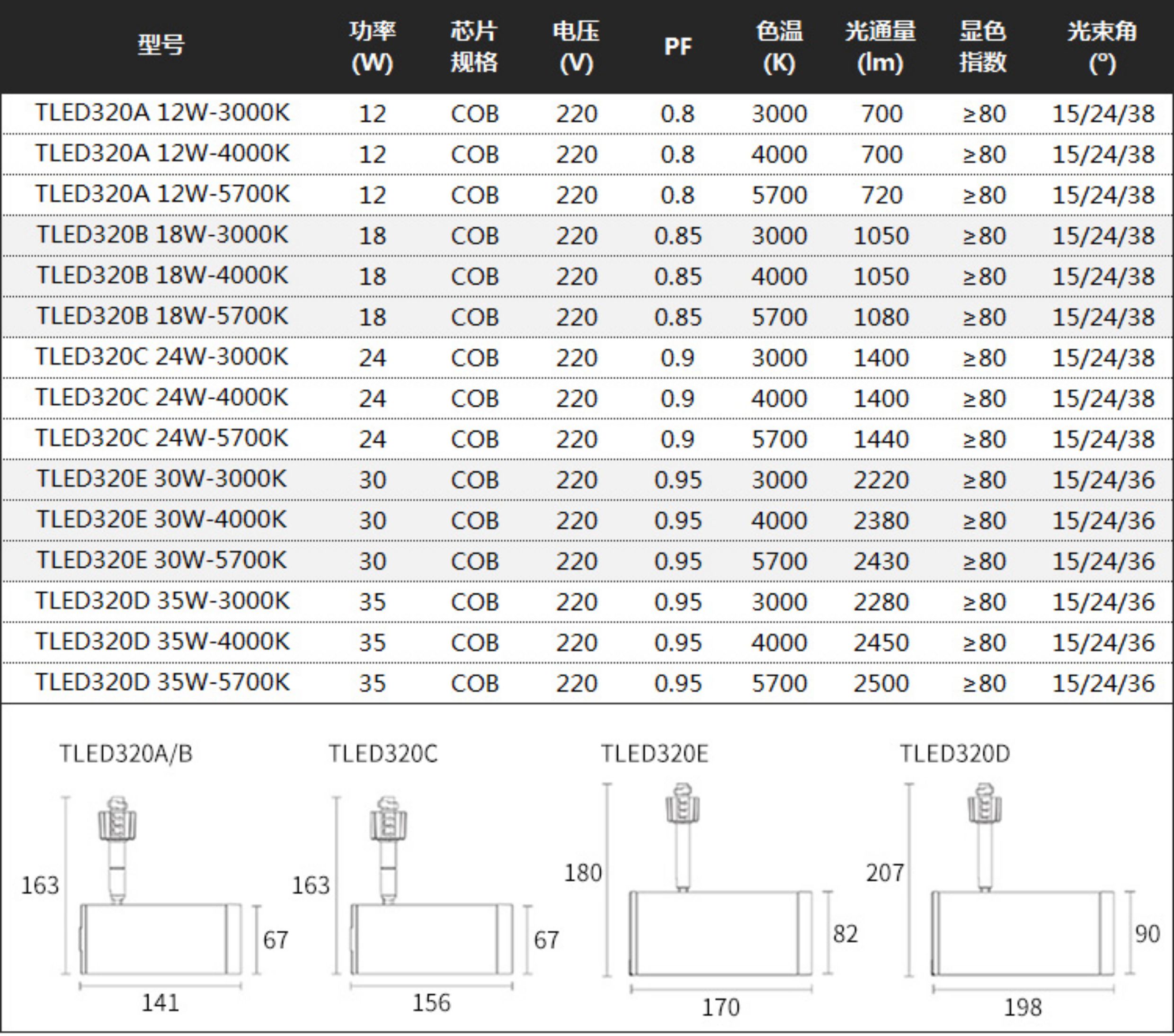The width and height of the screenshot is (1174, 1036).
Task: Click the TLED320C lamp diagram
Action: click(431, 939)
